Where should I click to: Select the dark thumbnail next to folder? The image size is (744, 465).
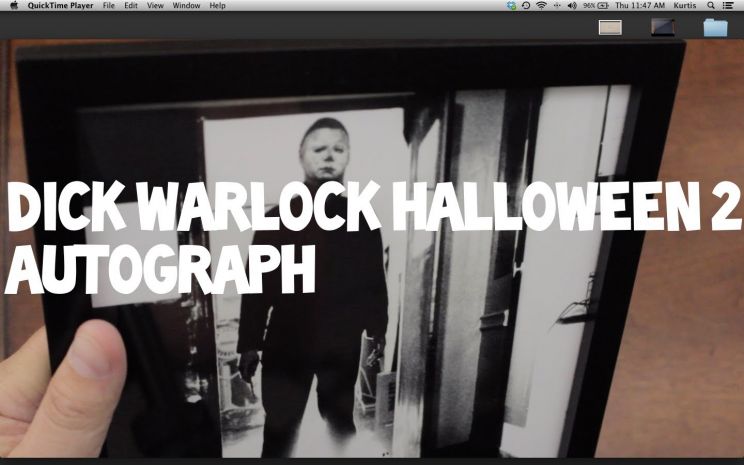(662, 27)
